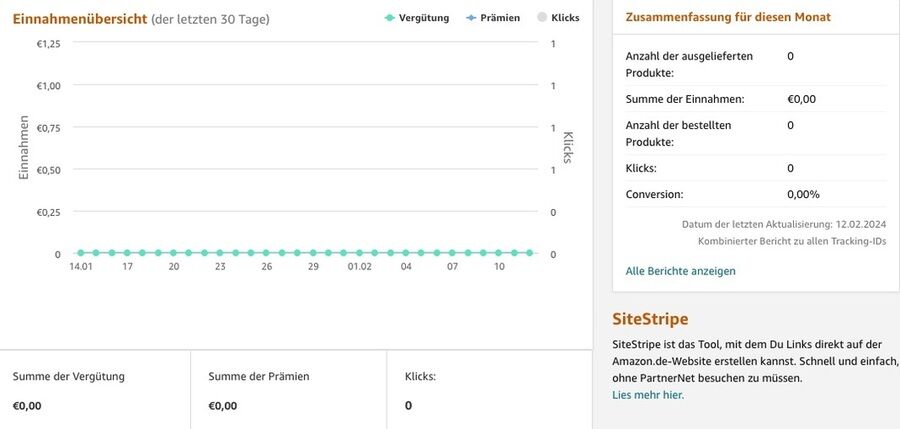
Task: Follow the Lies mehr hier link
Action: [x=648, y=395]
